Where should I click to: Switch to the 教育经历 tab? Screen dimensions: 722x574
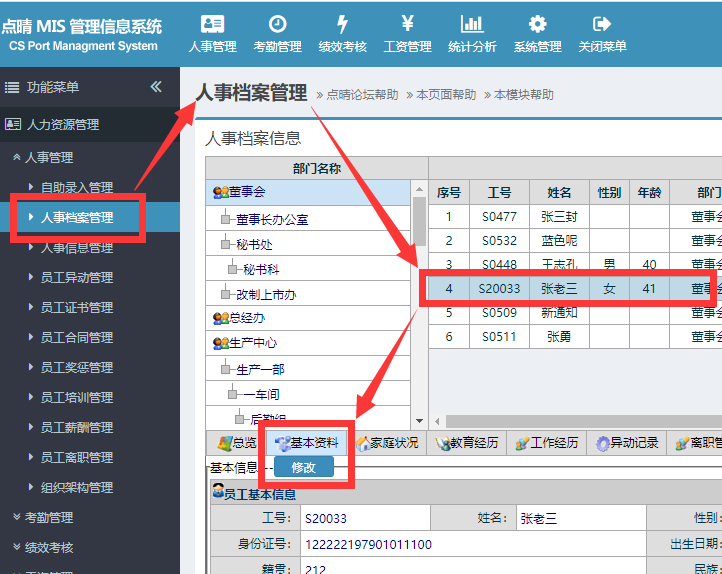pos(467,443)
